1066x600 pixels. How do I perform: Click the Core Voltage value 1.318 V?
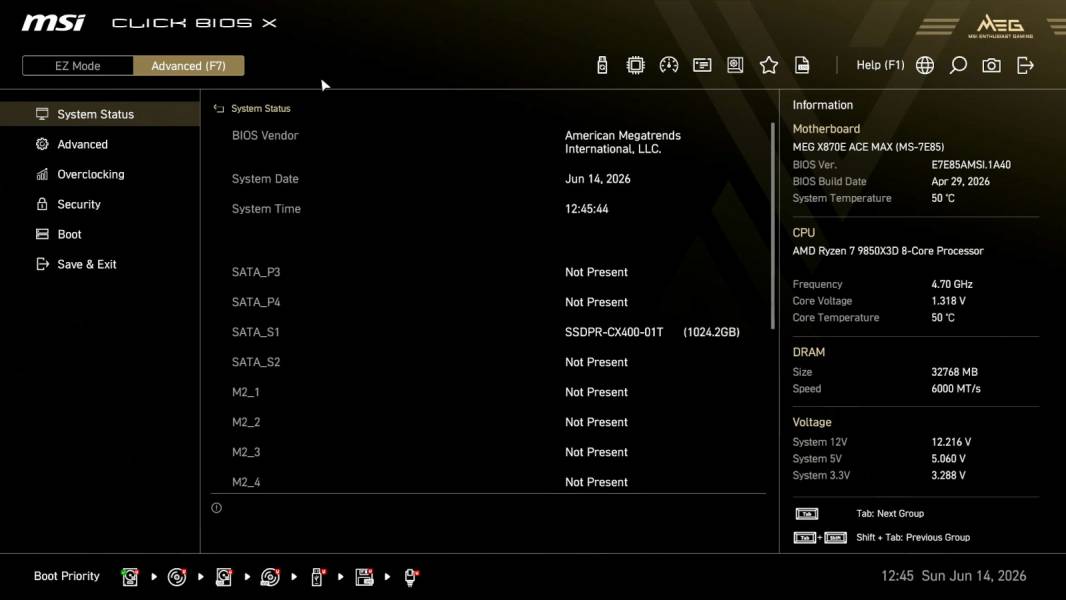[948, 300]
